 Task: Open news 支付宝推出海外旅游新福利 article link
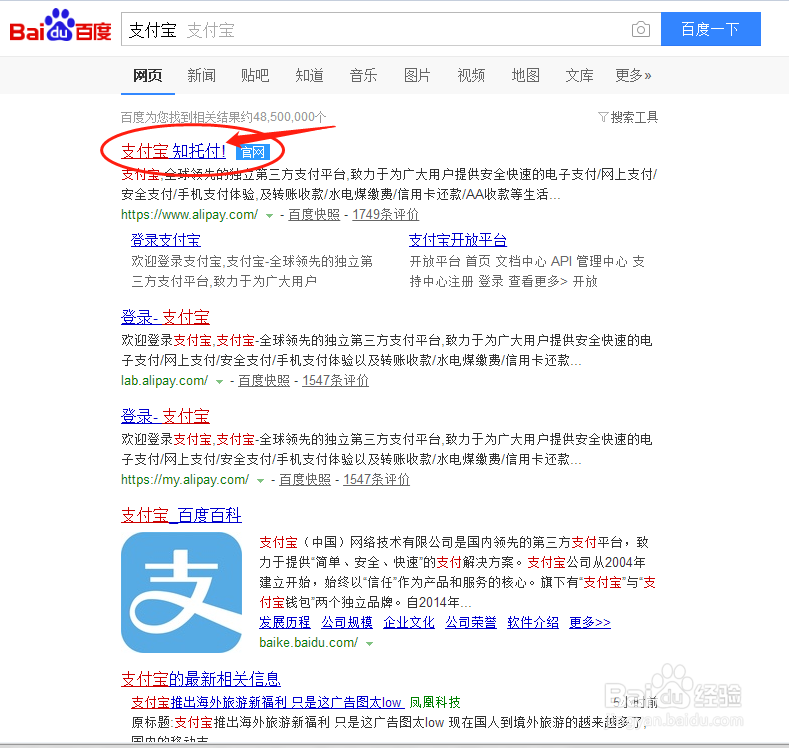tap(266, 702)
